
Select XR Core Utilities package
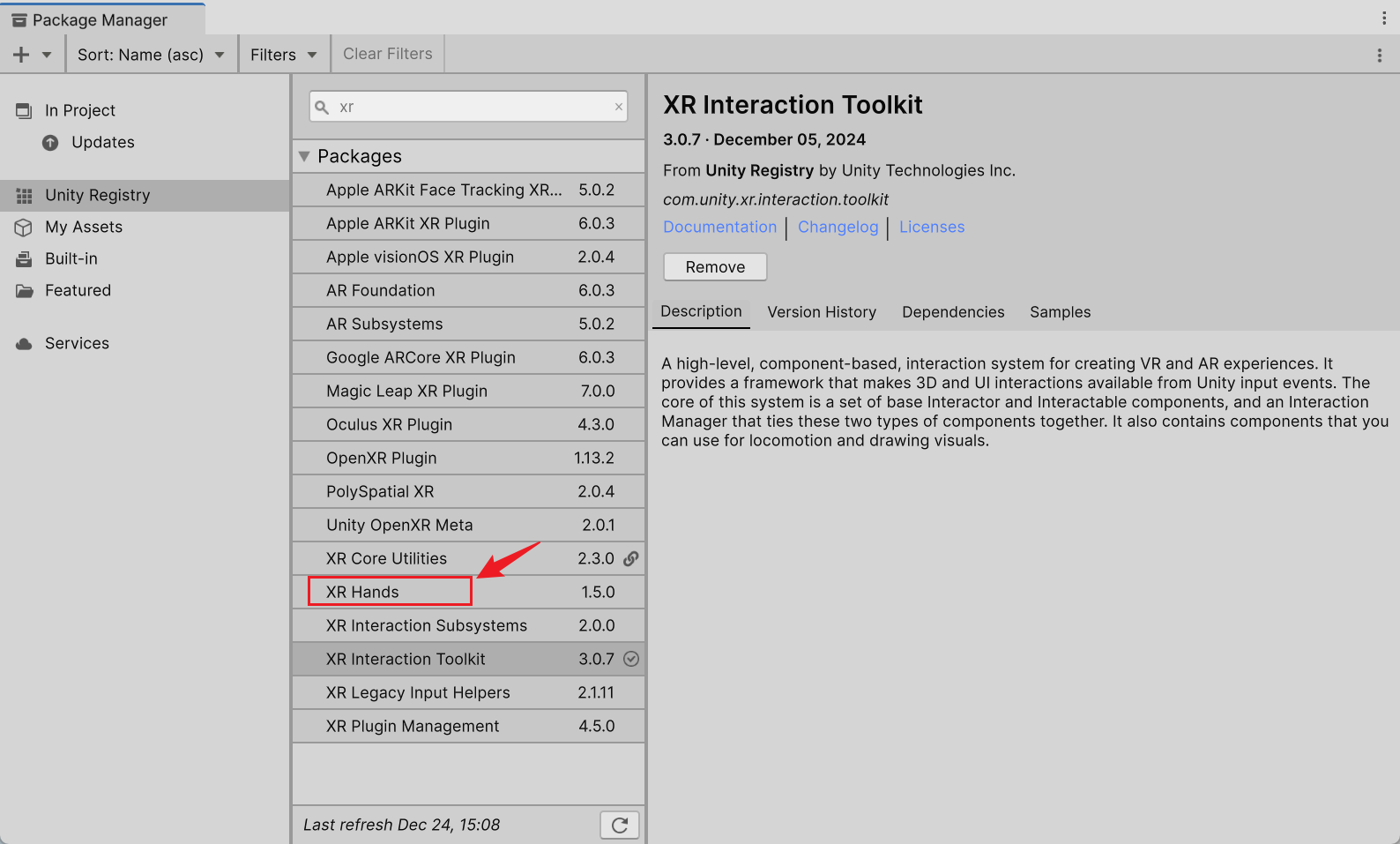point(468,558)
